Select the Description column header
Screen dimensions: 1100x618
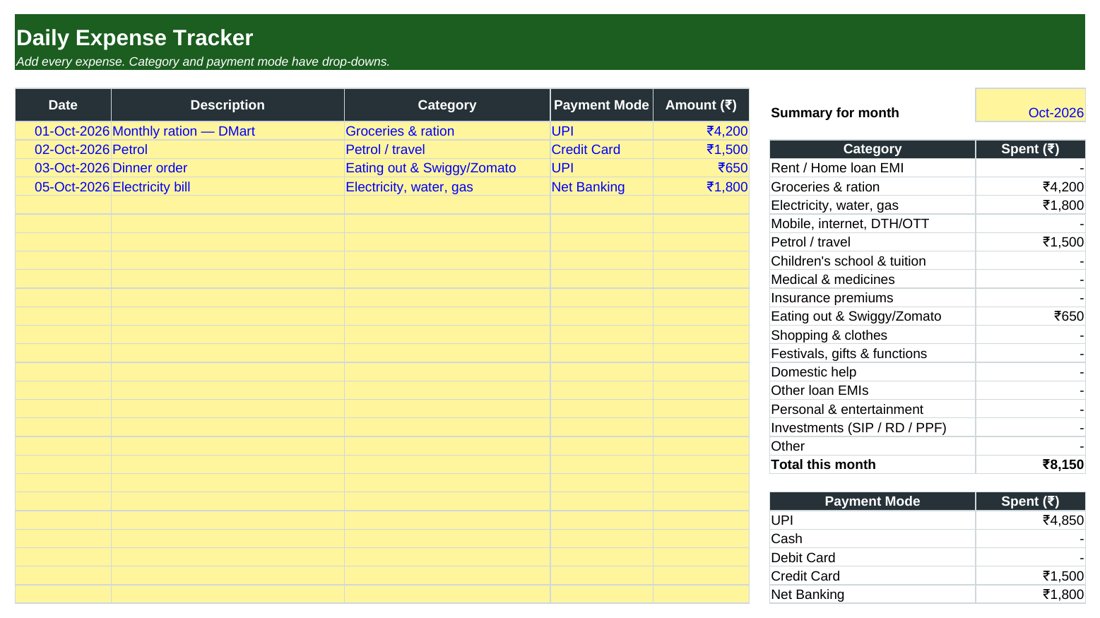[x=227, y=105]
